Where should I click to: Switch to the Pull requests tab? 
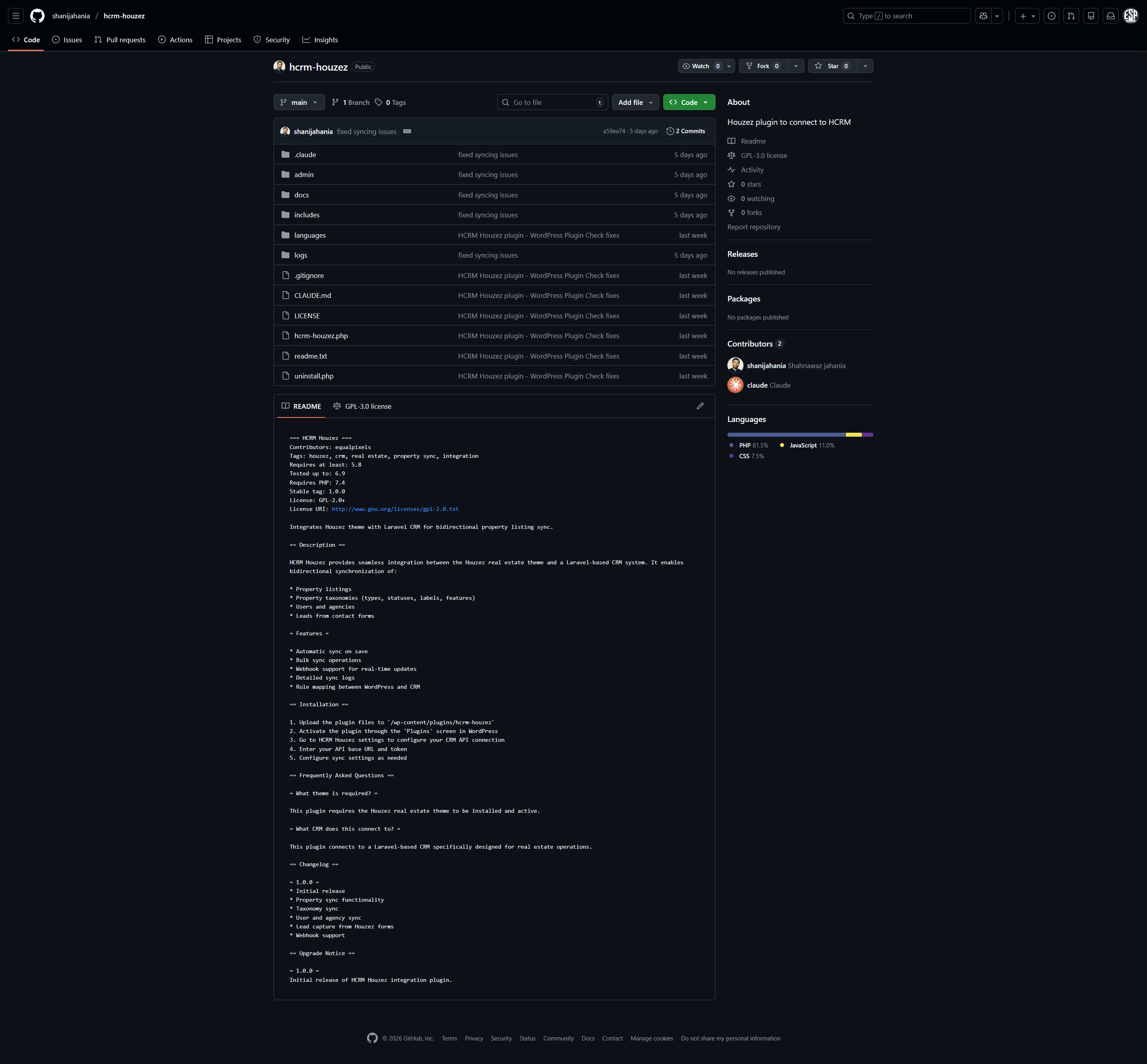(120, 40)
